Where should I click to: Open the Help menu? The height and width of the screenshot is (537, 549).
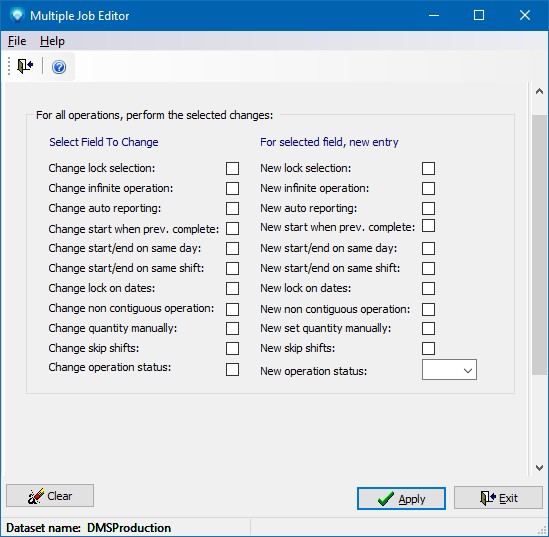pos(52,41)
